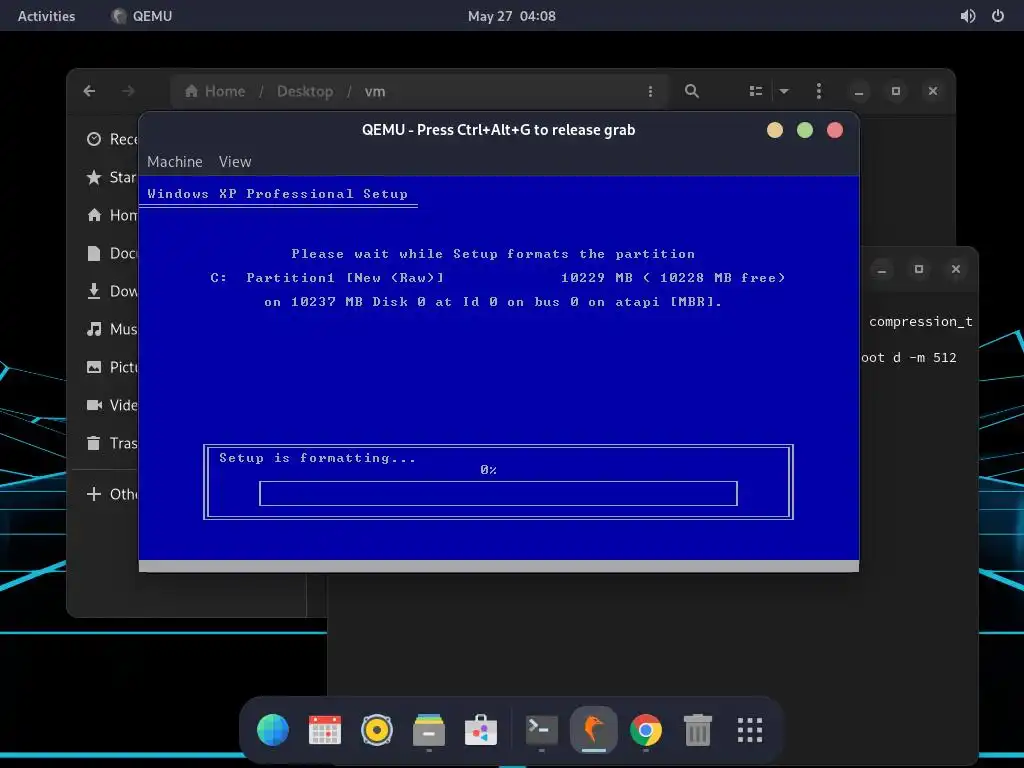Screen dimensions: 1024x768
Task: Minimize the terminal window
Action: 882,269
